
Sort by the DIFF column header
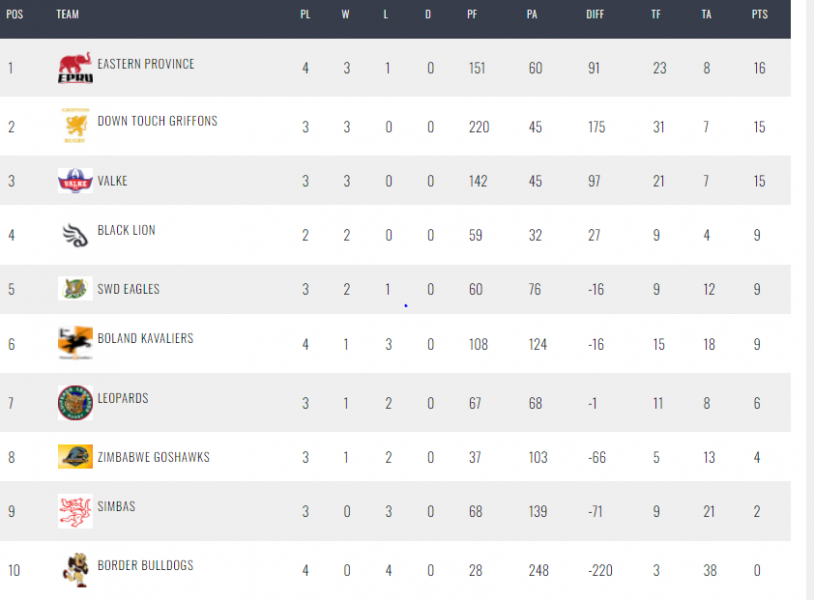click(x=595, y=15)
